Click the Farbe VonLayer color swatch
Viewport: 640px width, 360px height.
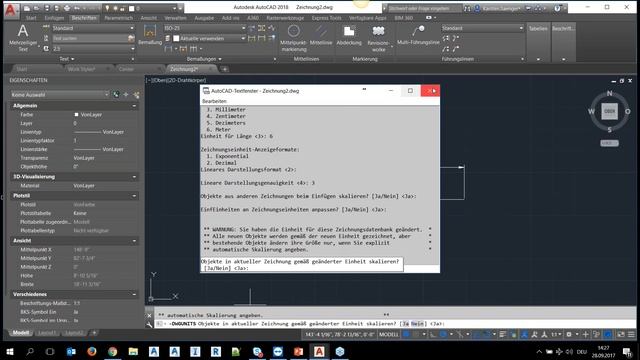click(76, 115)
